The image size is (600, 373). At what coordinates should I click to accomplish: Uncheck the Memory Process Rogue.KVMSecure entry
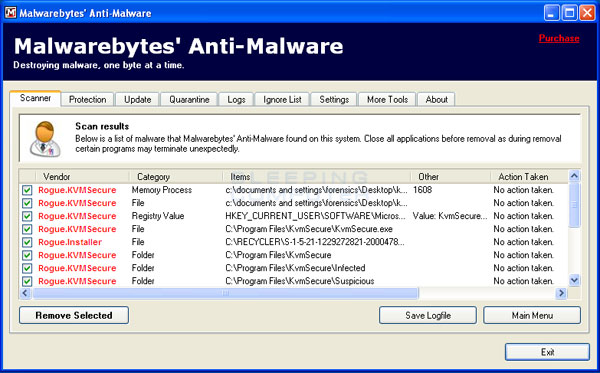coord(27,190)
